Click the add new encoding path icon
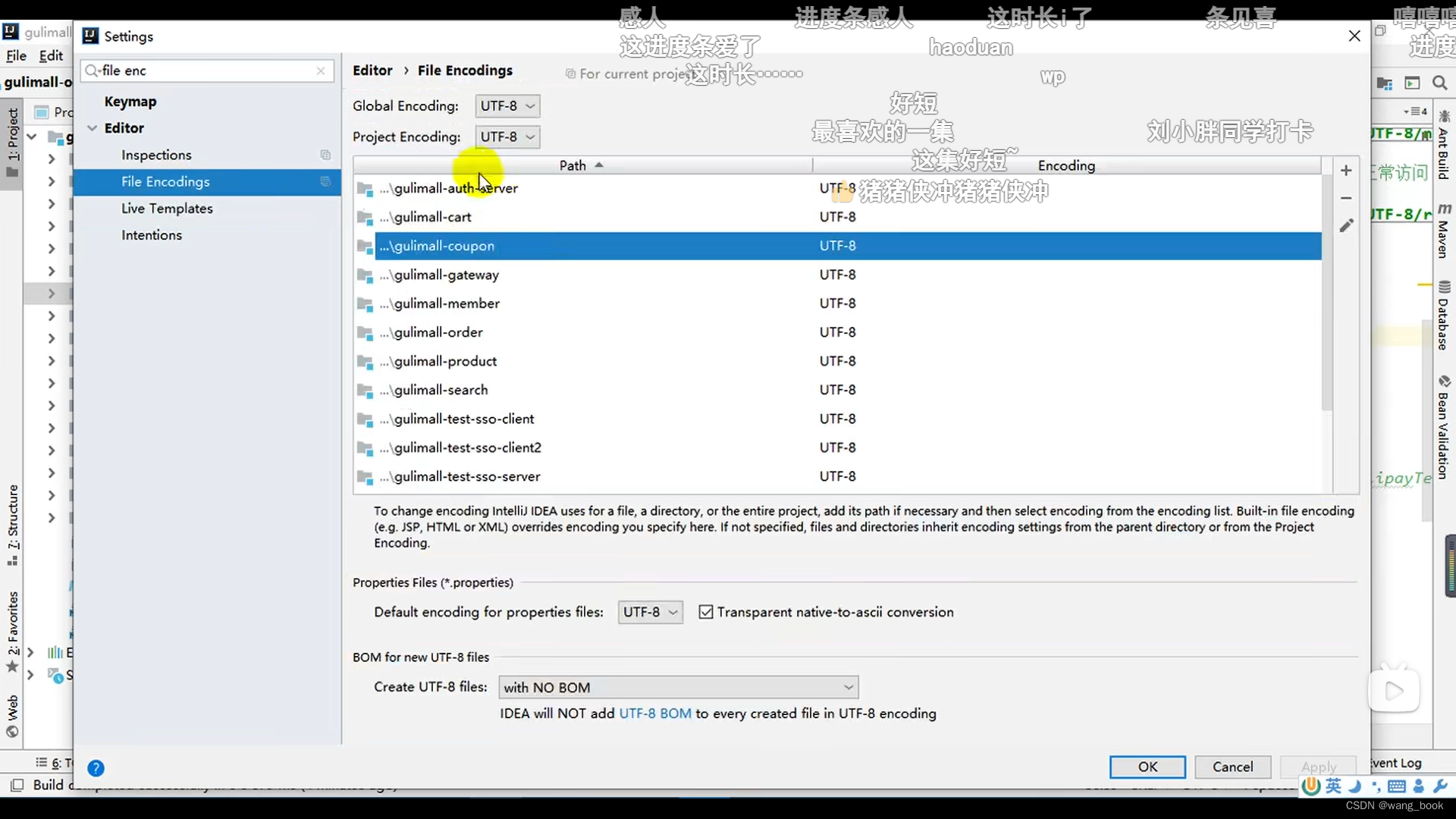 1345,171
